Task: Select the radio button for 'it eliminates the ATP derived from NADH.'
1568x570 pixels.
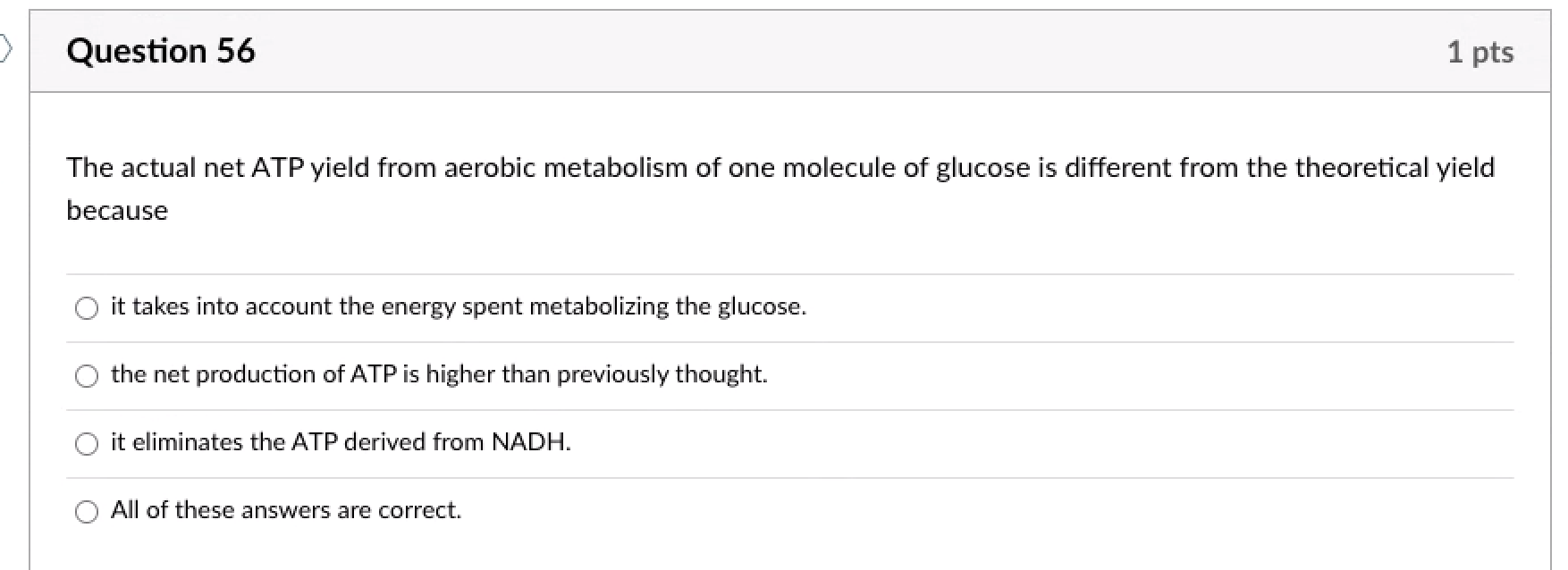Action: (87, 443)
